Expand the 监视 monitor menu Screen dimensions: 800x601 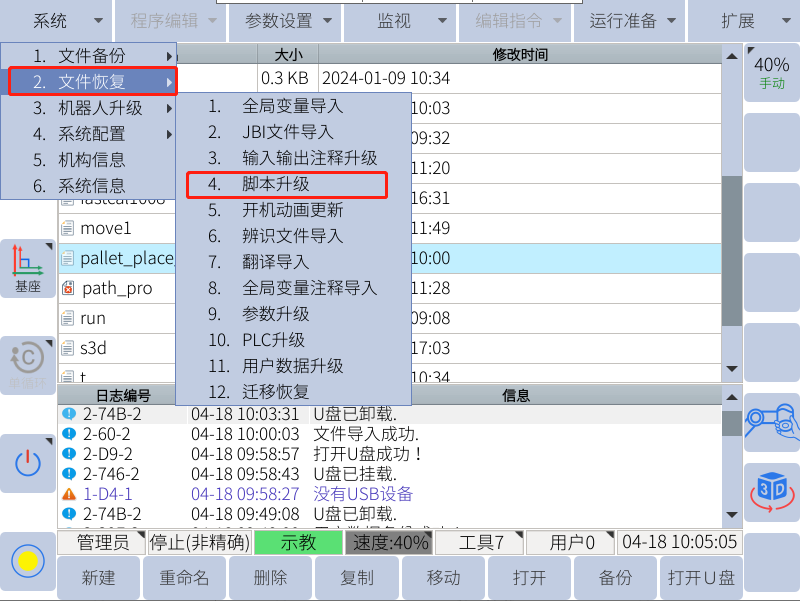401,20
